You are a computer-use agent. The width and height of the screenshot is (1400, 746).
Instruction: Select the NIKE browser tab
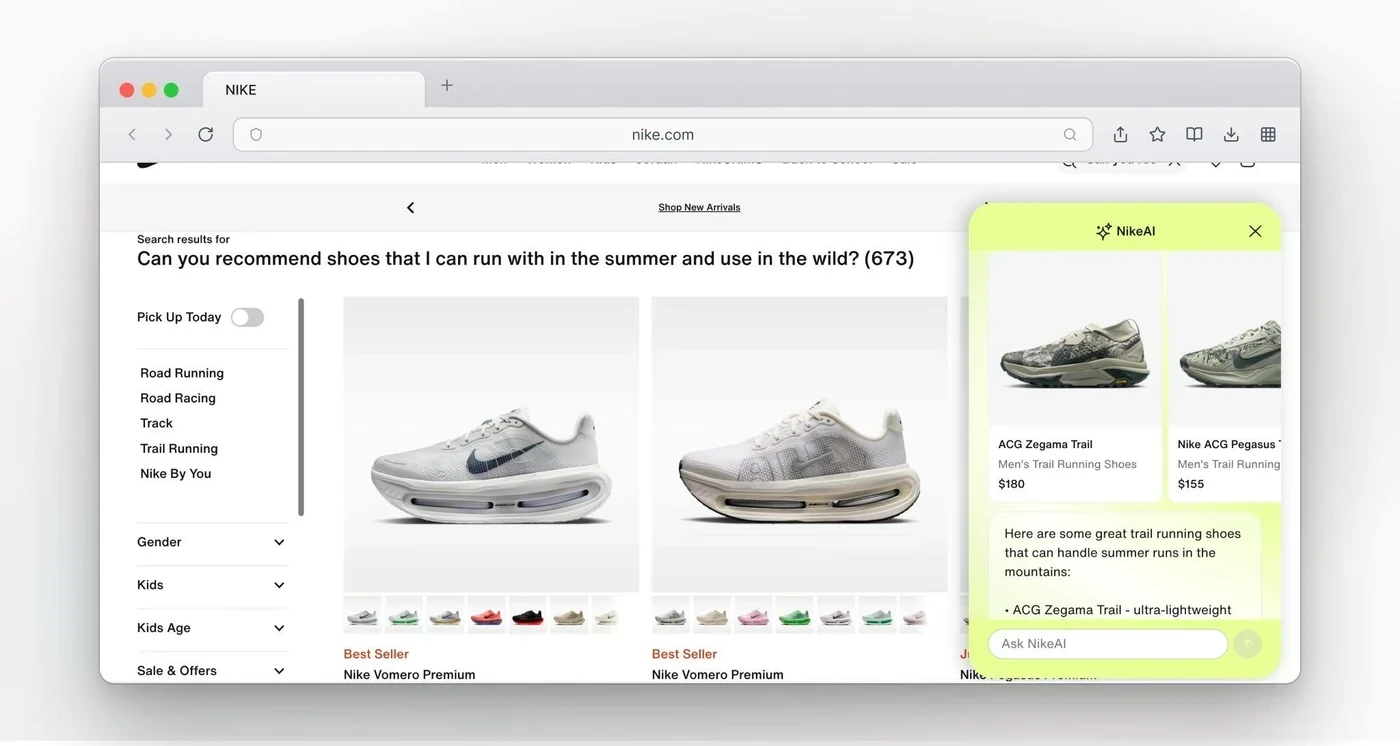(314, 90)
